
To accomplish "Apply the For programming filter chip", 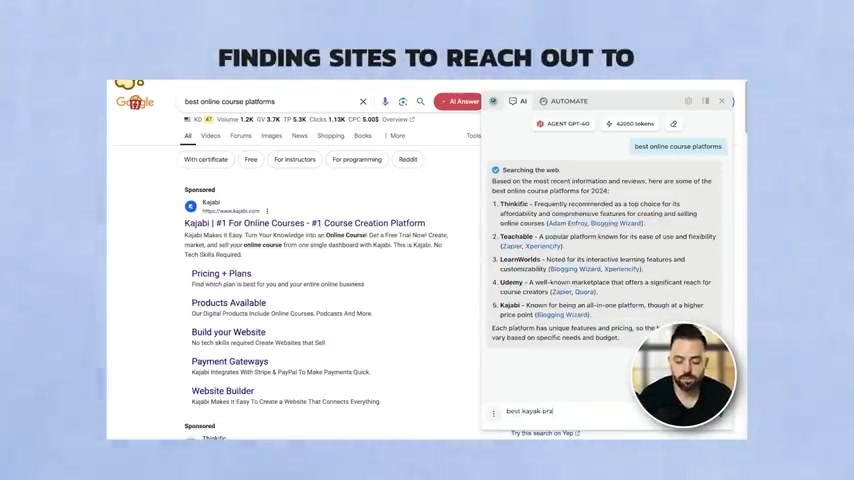I will point(357,160).
